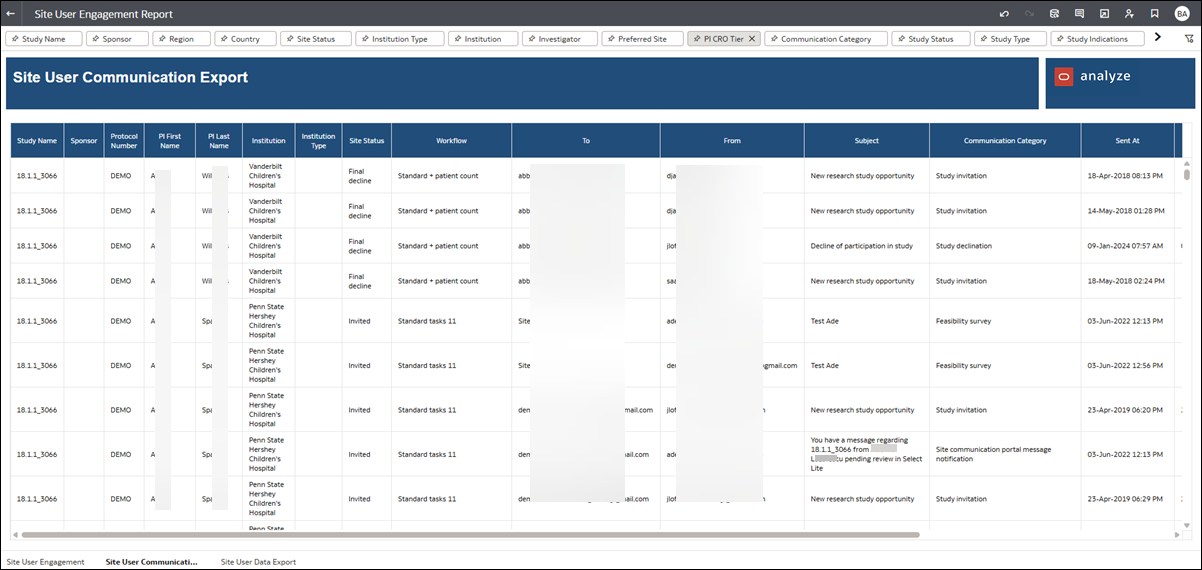
Task: Click the Site Status column header
Action: [366, 141]
